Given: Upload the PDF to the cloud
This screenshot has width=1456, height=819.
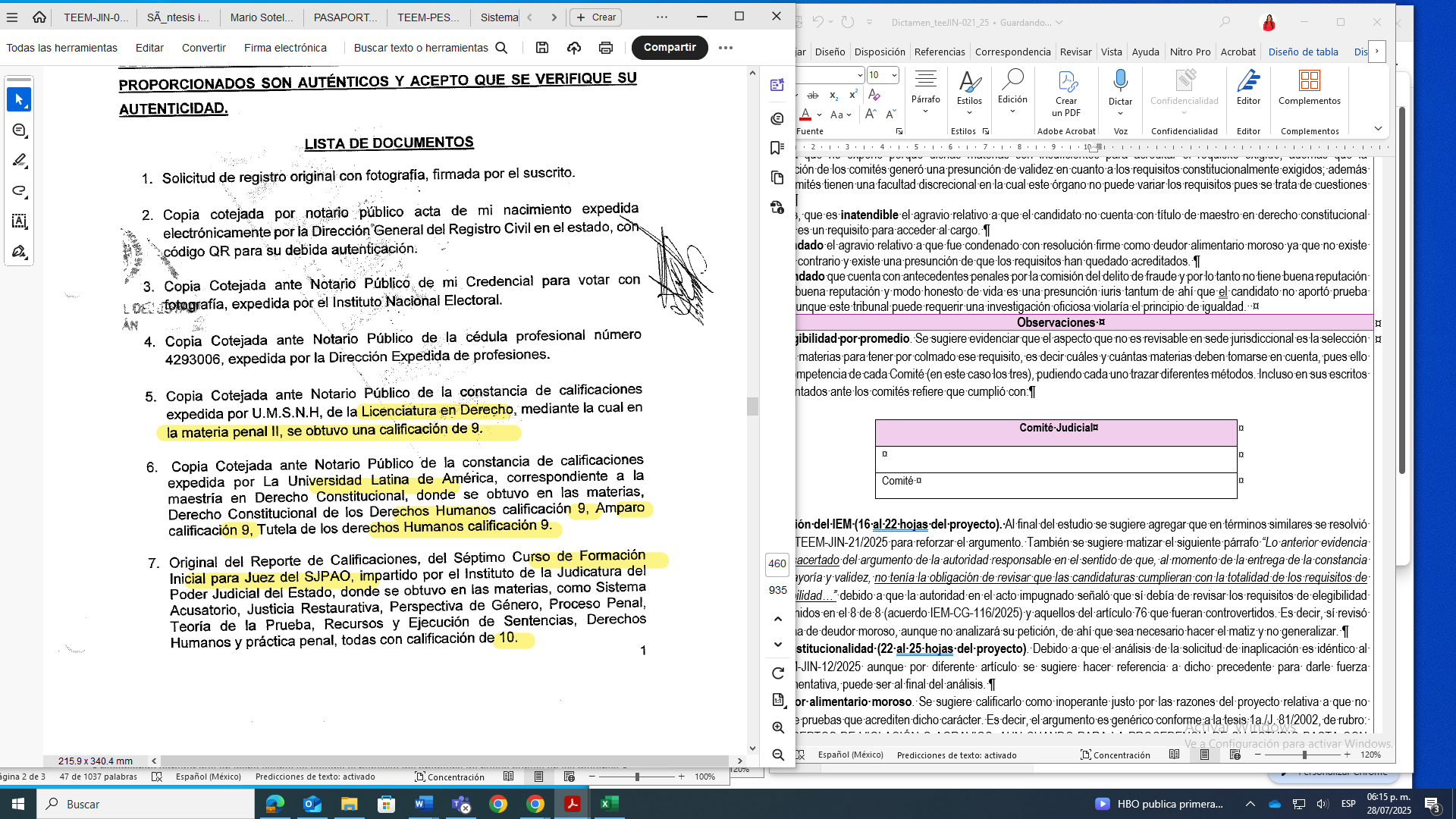Looking at the screenshot, I should (x=574, y=48).
